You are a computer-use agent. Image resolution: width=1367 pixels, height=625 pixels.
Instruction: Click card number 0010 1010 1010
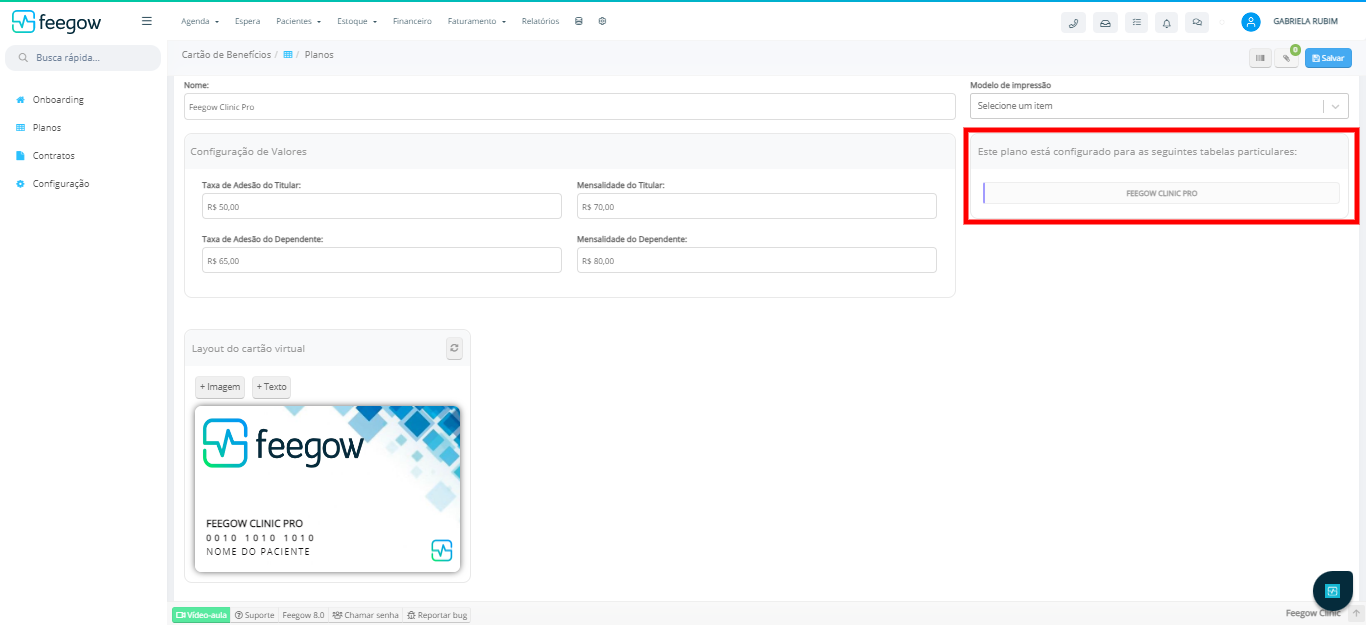click(260, 538)
